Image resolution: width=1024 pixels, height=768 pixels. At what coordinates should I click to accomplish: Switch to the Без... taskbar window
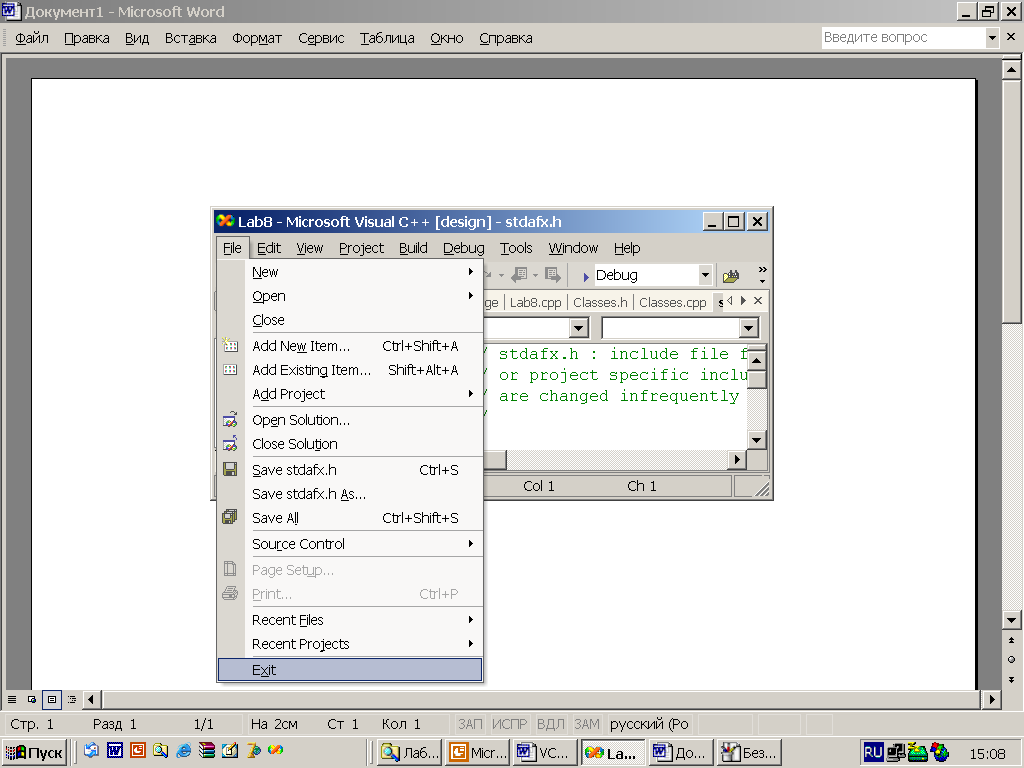click(750, 752)
